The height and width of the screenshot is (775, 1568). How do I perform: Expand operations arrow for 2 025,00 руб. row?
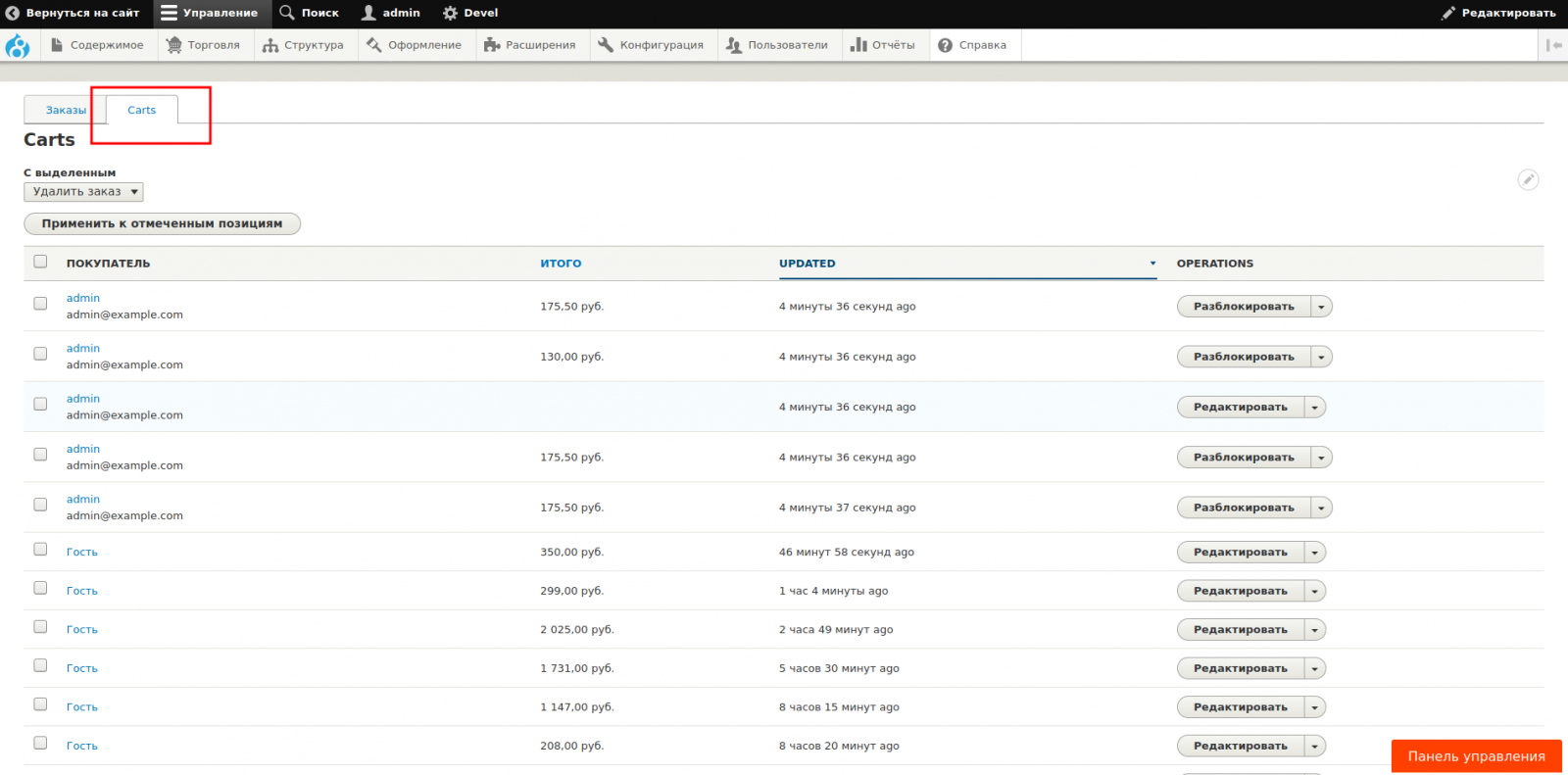pyautogui.click(x=1315, y=630)
